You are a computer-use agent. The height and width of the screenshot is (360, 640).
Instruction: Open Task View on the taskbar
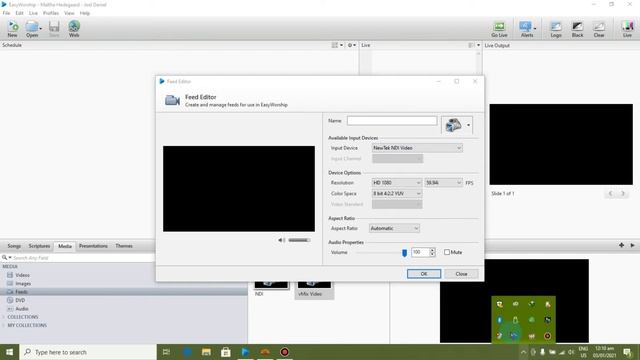click(166, 352)
